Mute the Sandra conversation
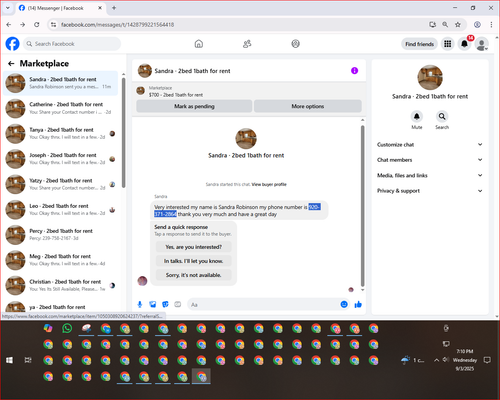Screen dimensions: 500x400 [x=417, y=116]
